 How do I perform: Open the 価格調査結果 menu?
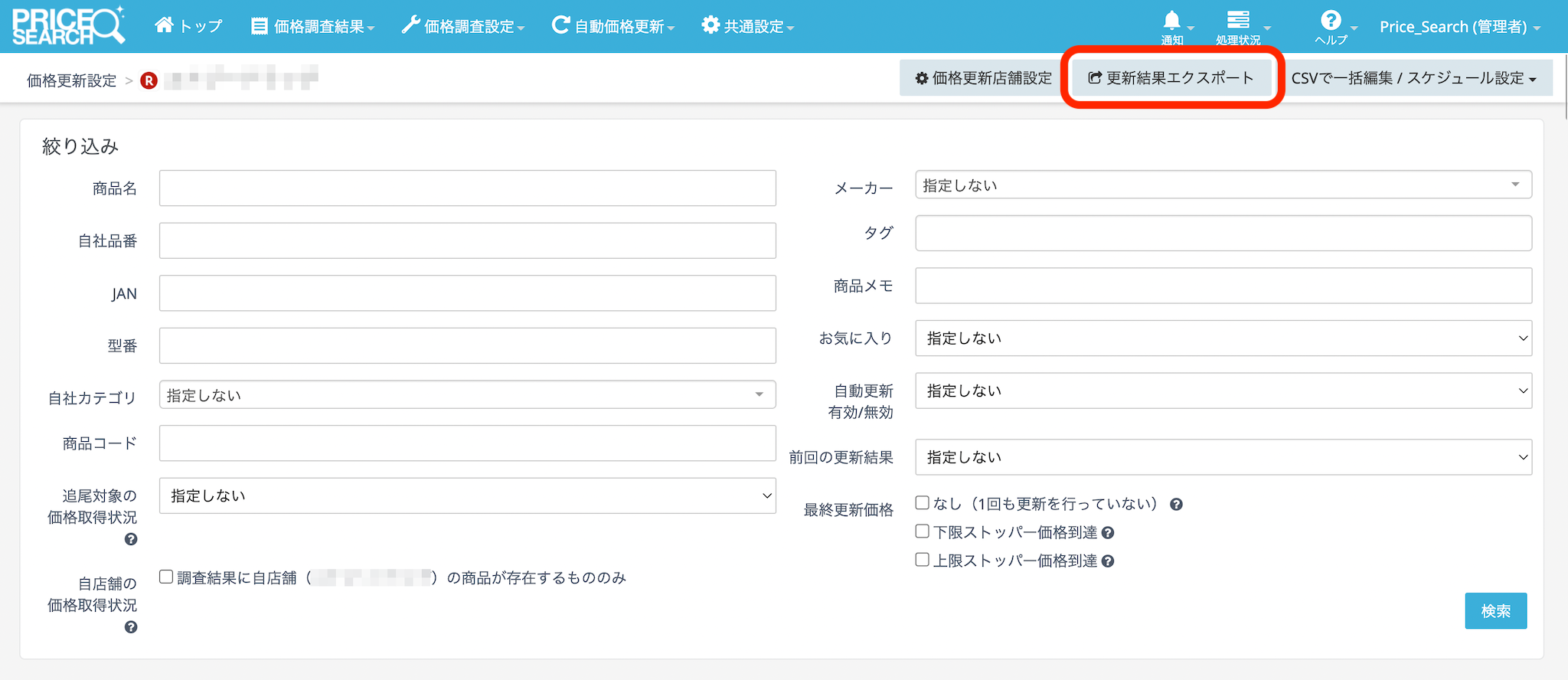coord(313,26)
